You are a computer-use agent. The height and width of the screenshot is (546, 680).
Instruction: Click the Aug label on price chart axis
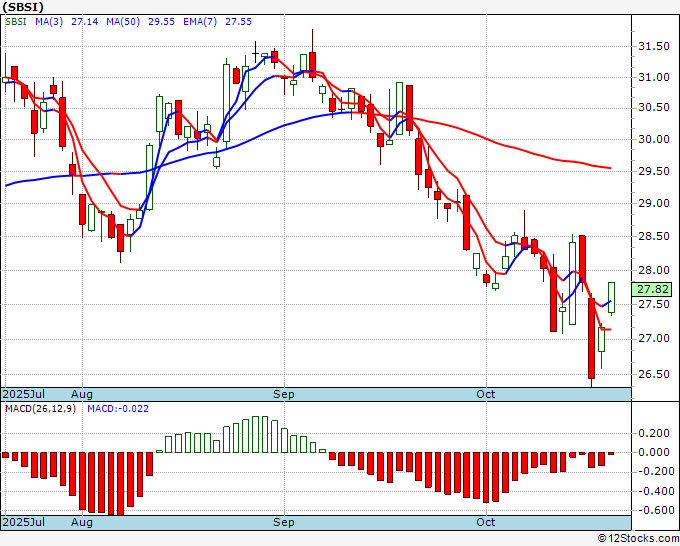[82, 394]
